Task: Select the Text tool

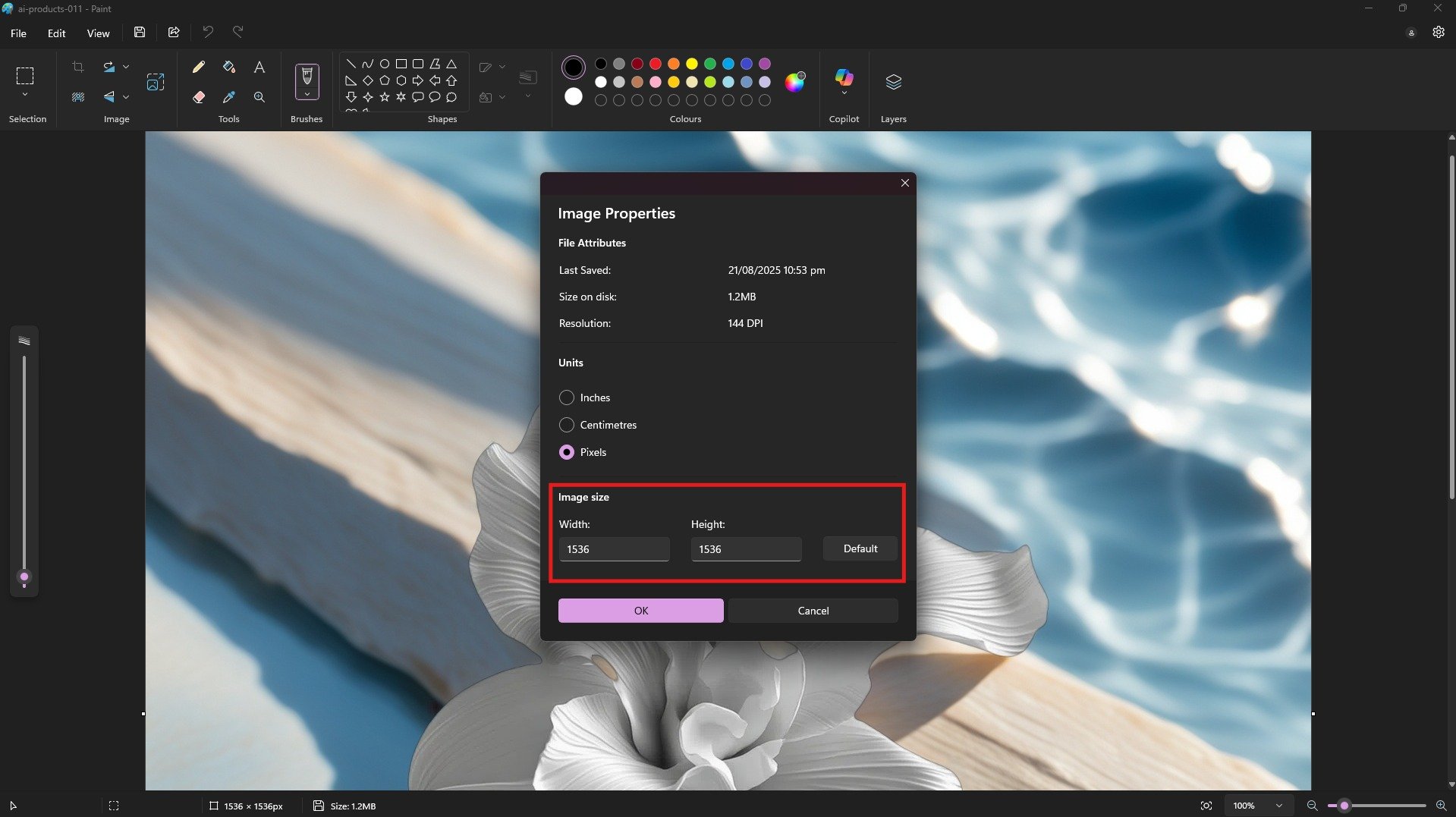Action: tap(259, 68)
